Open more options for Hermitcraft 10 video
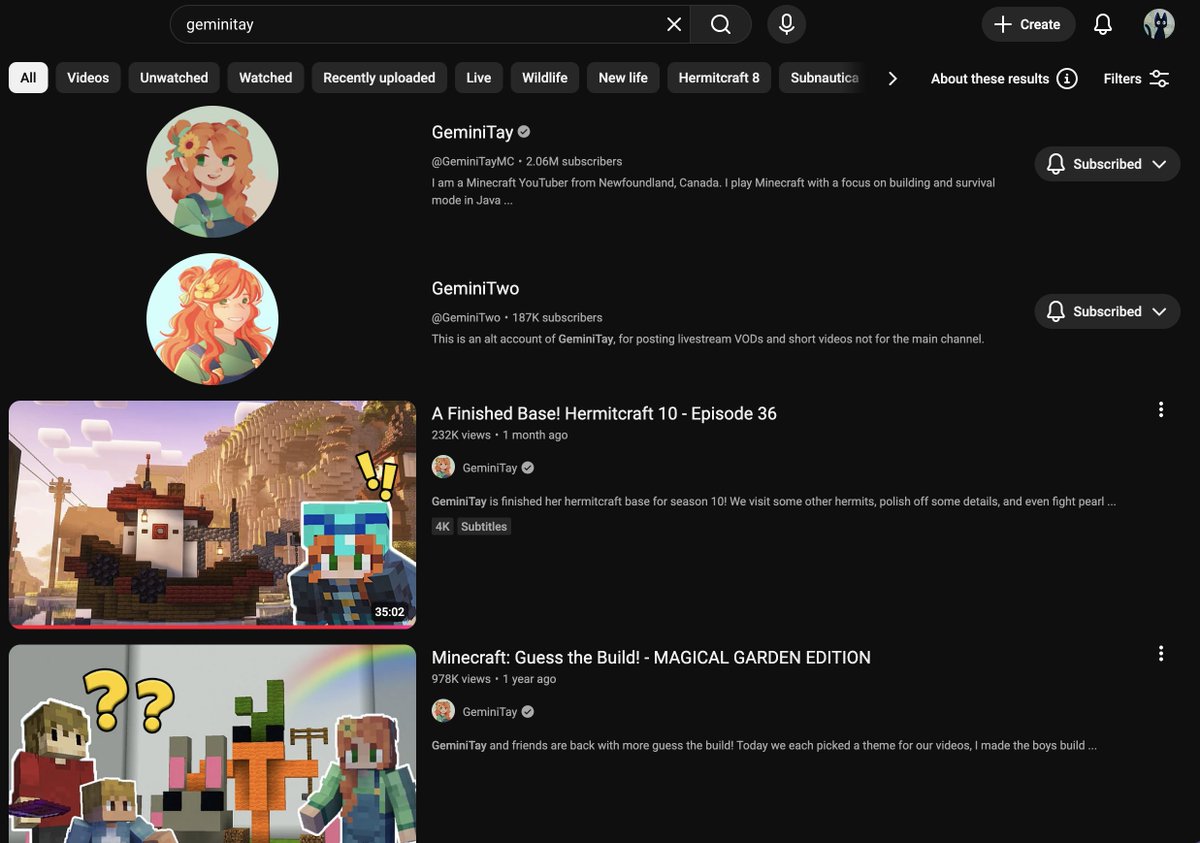 [x=1161, y=409]
